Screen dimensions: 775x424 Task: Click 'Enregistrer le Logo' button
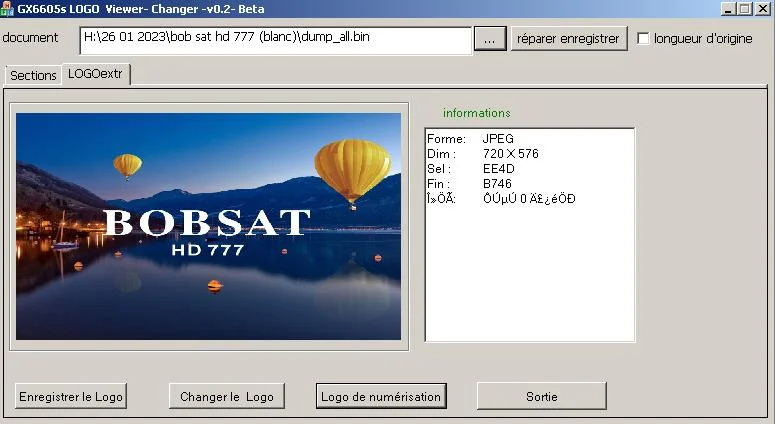[71, 396]
